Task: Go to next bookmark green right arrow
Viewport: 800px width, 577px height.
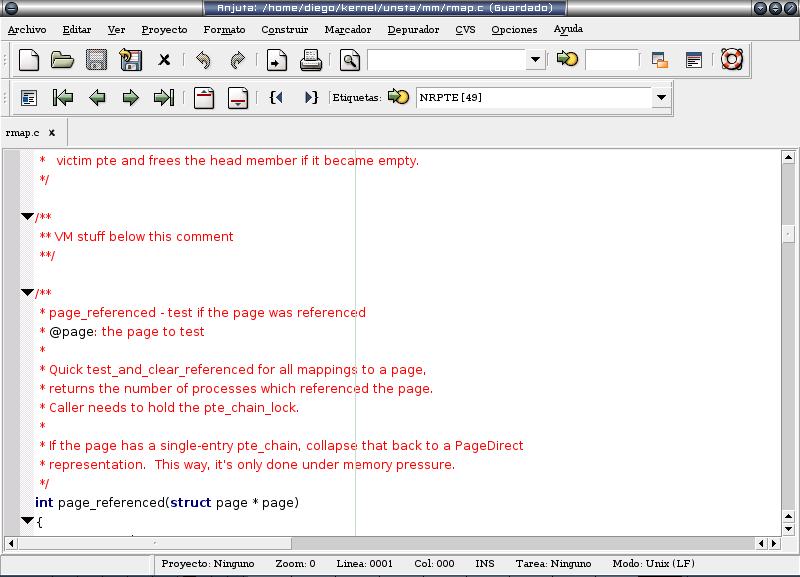Action: tap(131, 97)
